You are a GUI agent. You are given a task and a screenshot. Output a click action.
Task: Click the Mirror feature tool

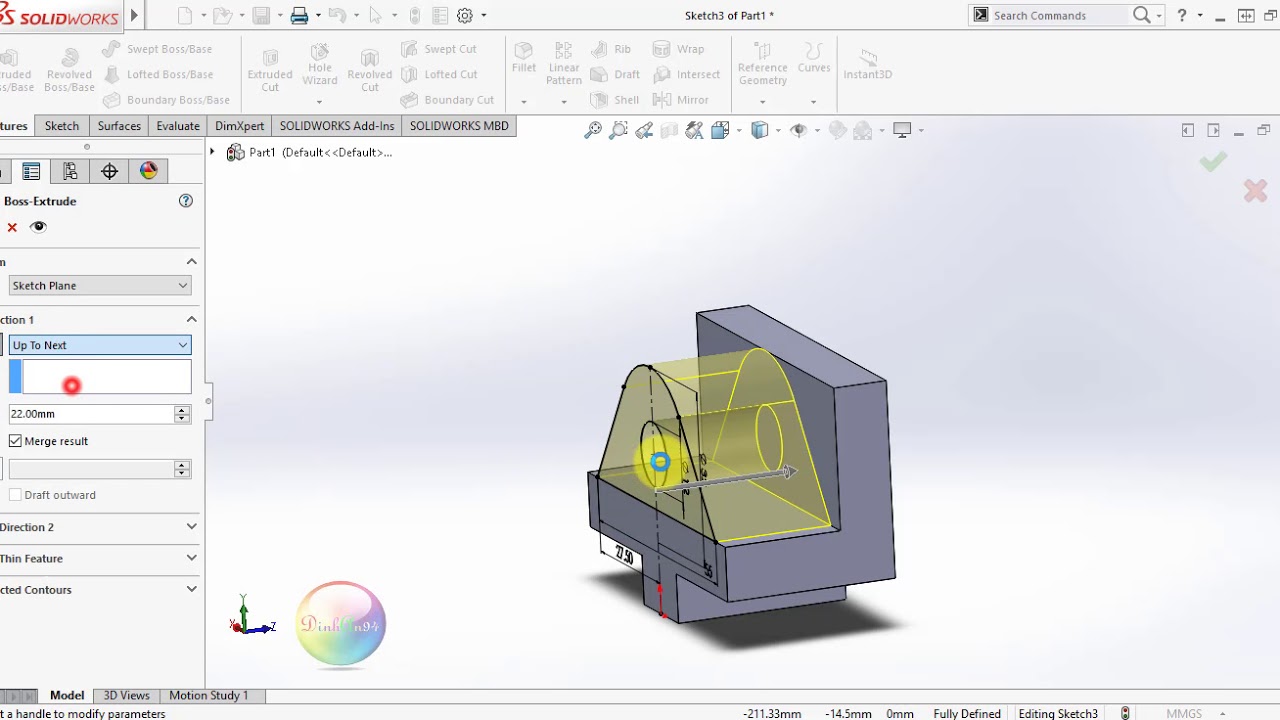681,100
